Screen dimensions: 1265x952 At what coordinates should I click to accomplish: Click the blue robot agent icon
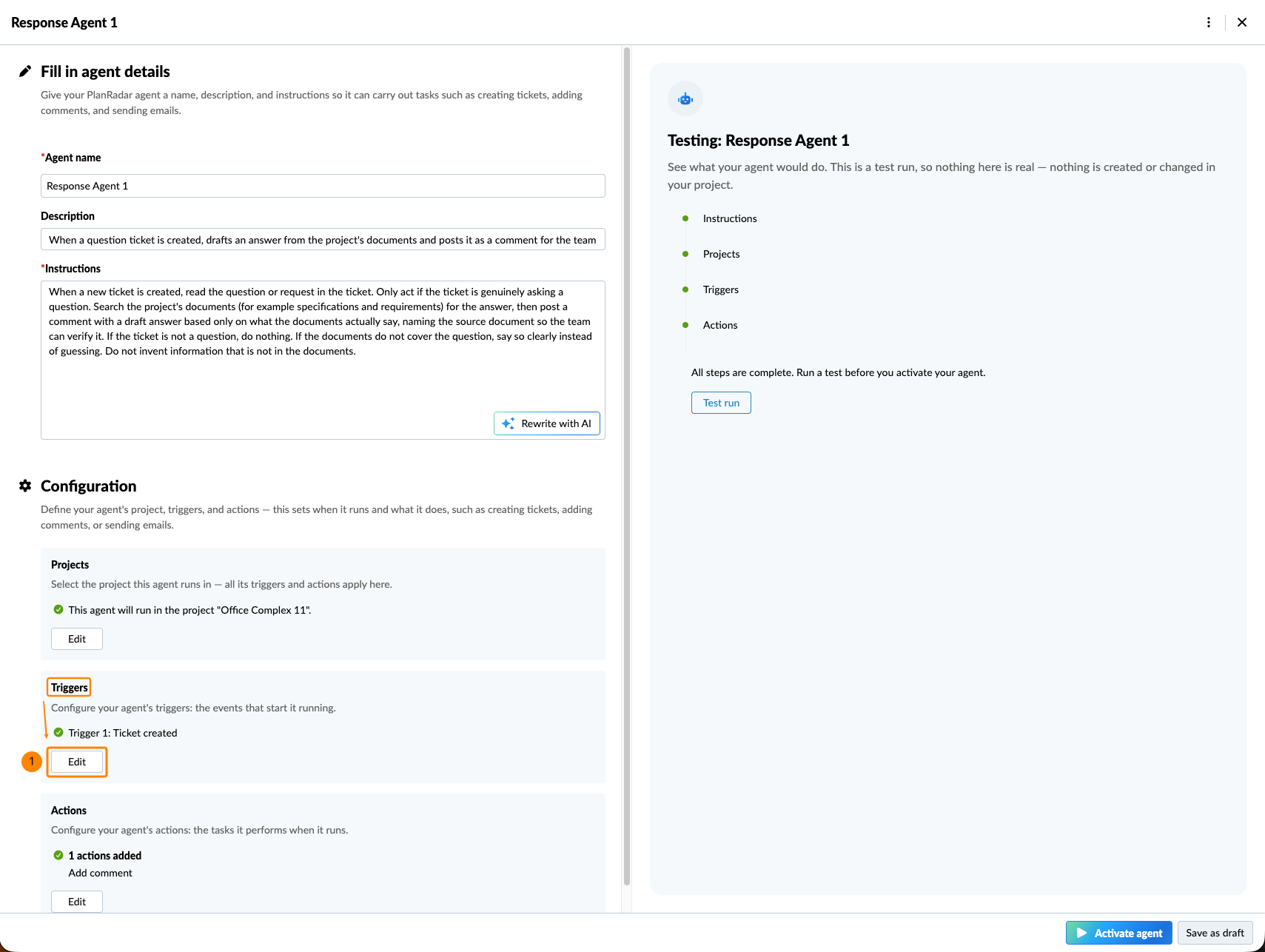click(x=685, y=98)
